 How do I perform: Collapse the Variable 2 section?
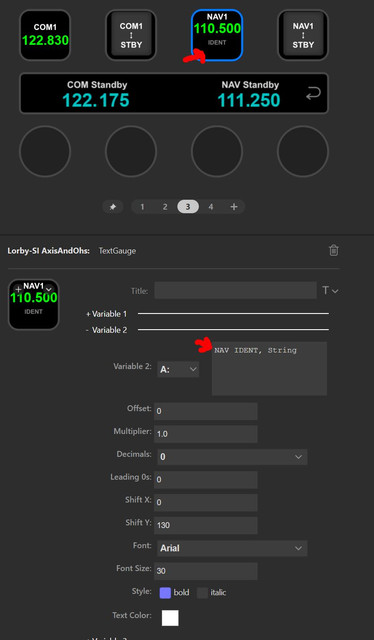tap(106, 330)
